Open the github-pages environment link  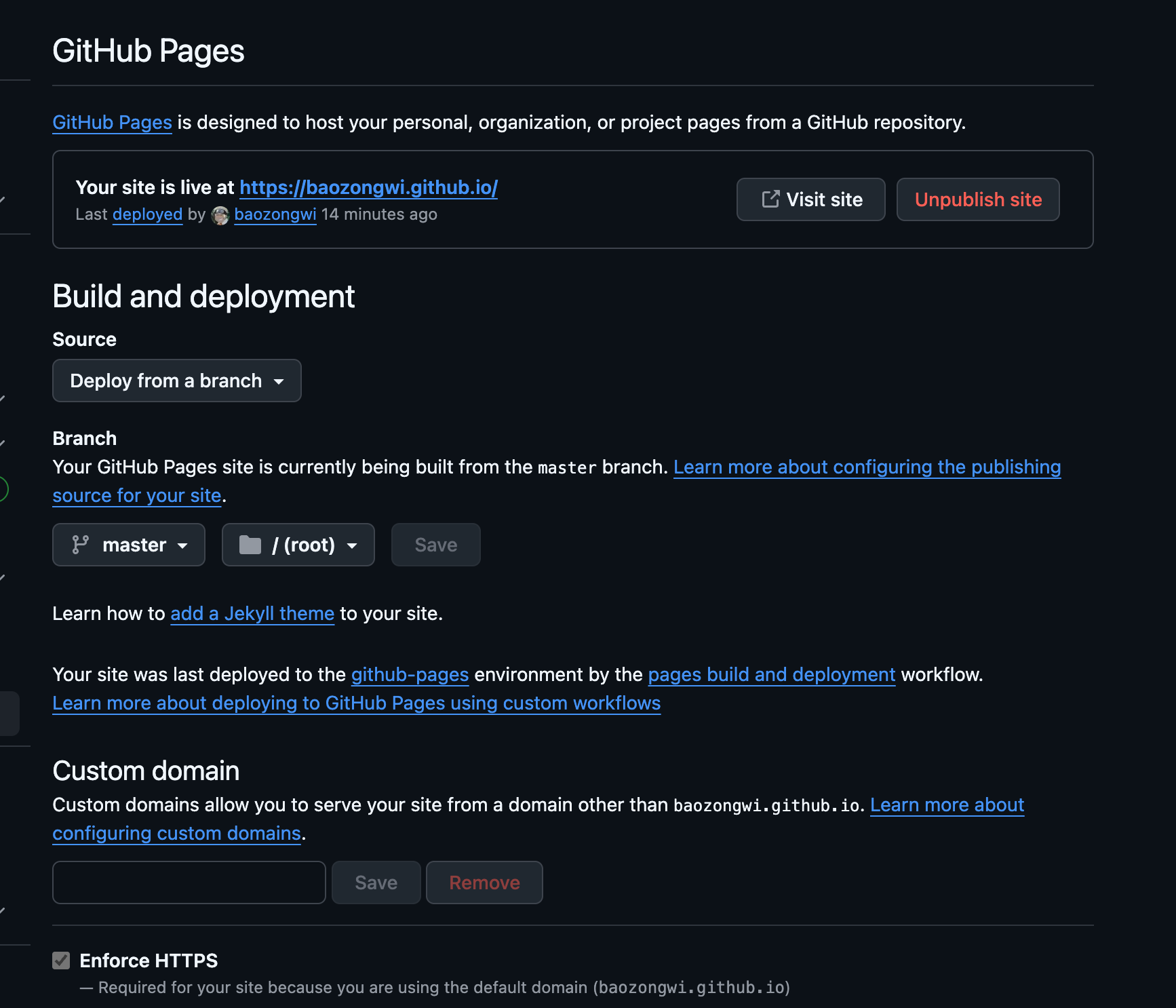click(410, 674)
